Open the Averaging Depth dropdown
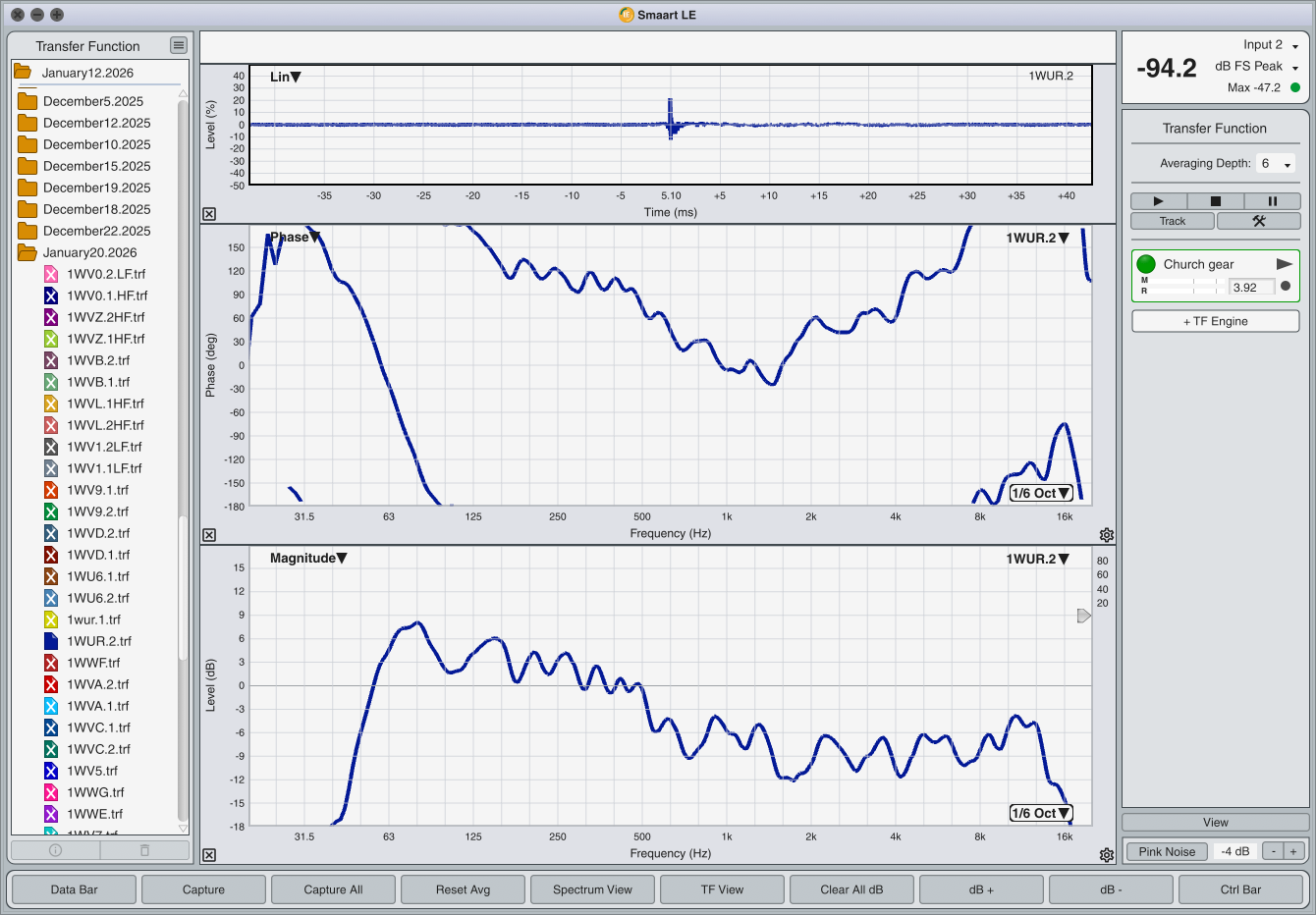Image resolution: width=1316 pixels, height=915 pixels. [x=1277, y=164]
